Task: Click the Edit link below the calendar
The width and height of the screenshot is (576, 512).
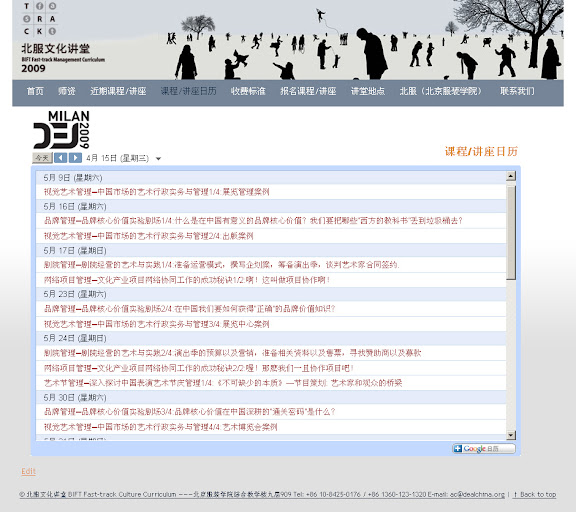Action: coord(28,471)
